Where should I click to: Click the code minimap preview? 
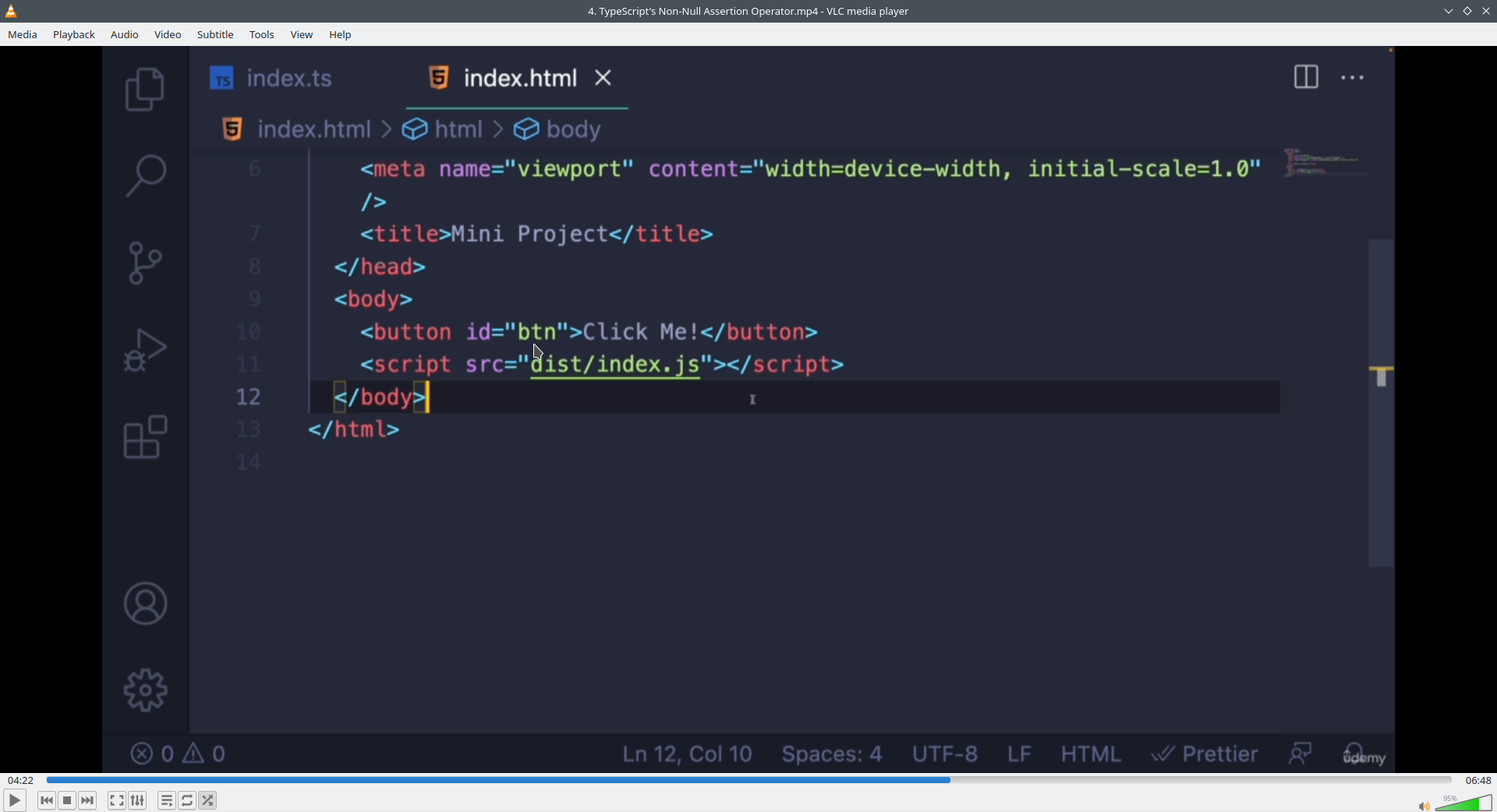pyautogui.click(x=1325, y=163)
